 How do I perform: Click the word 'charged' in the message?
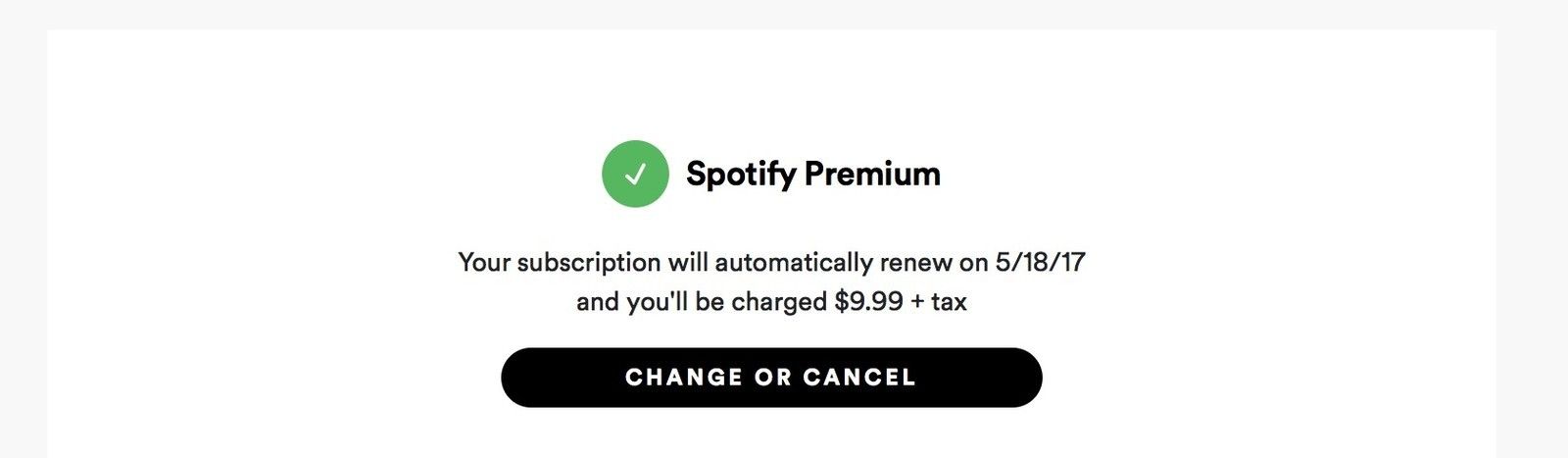(779, 301)
